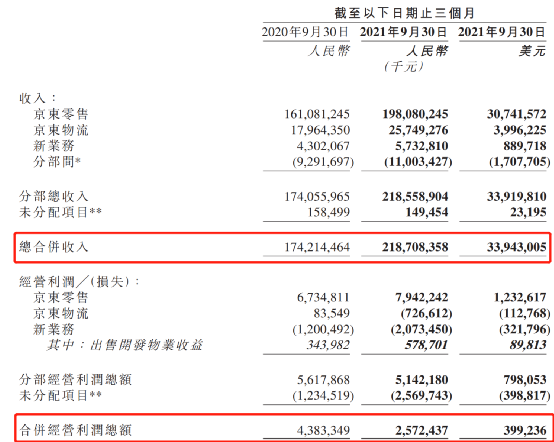This screenshot has height=442, width=554.
Task: Click the 新業務 revenue label
Action: coord(54,146)
